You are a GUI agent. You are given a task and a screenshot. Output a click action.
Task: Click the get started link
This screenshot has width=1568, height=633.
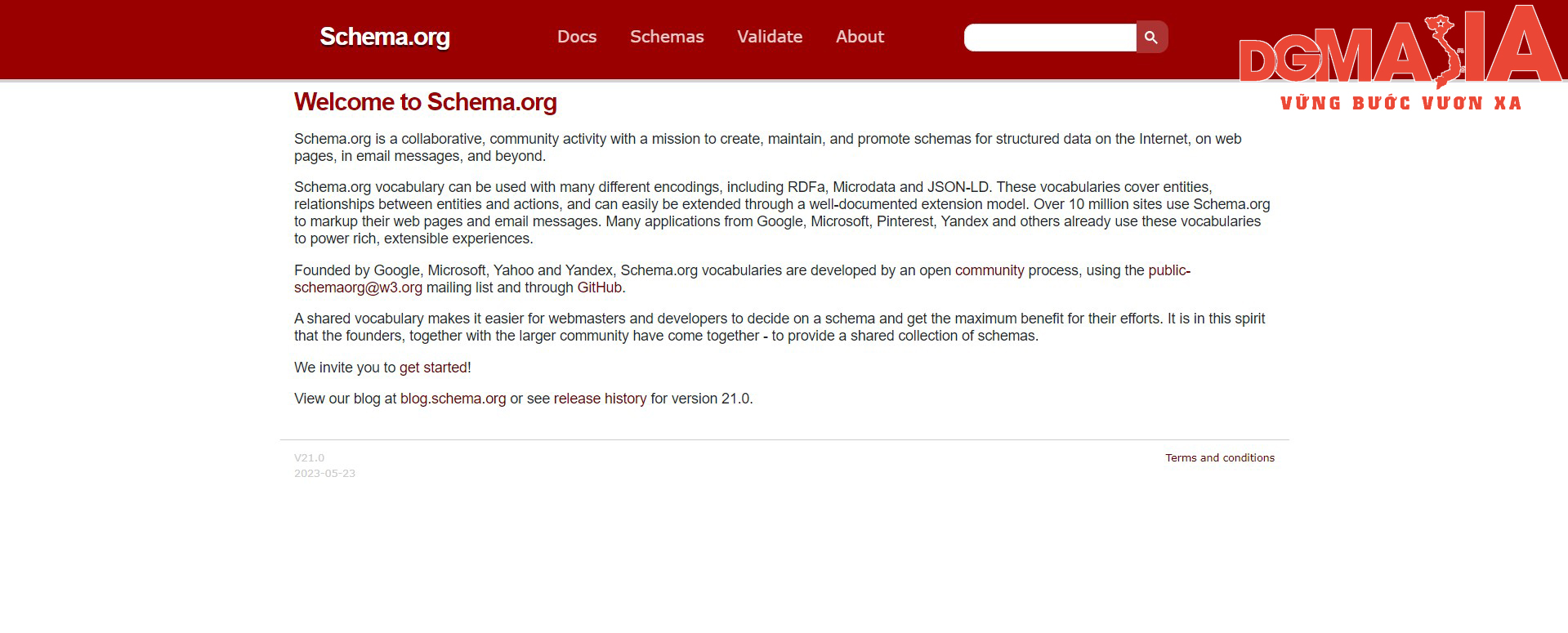pos(433,368)
